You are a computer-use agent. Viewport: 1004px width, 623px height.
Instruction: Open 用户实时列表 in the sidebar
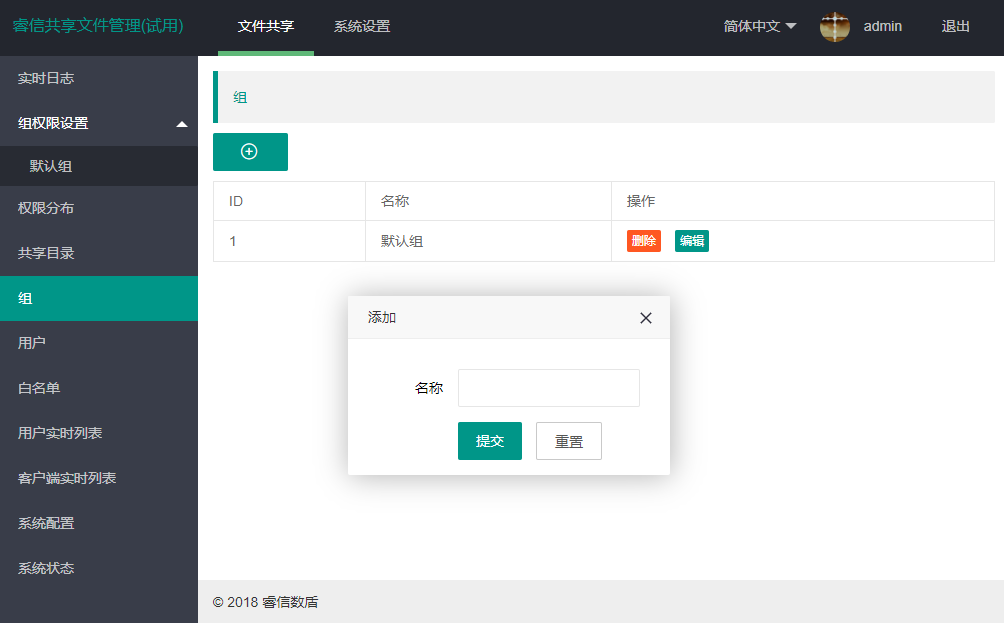[99, 433]
